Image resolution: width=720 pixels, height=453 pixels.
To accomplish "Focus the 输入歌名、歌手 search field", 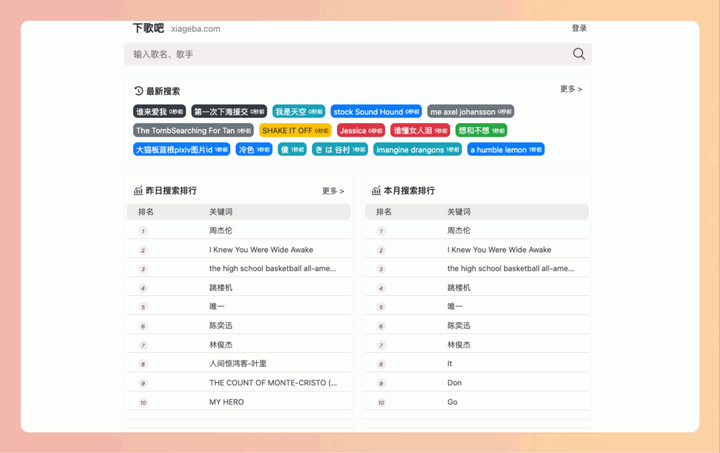I will (x=358, y=54).
